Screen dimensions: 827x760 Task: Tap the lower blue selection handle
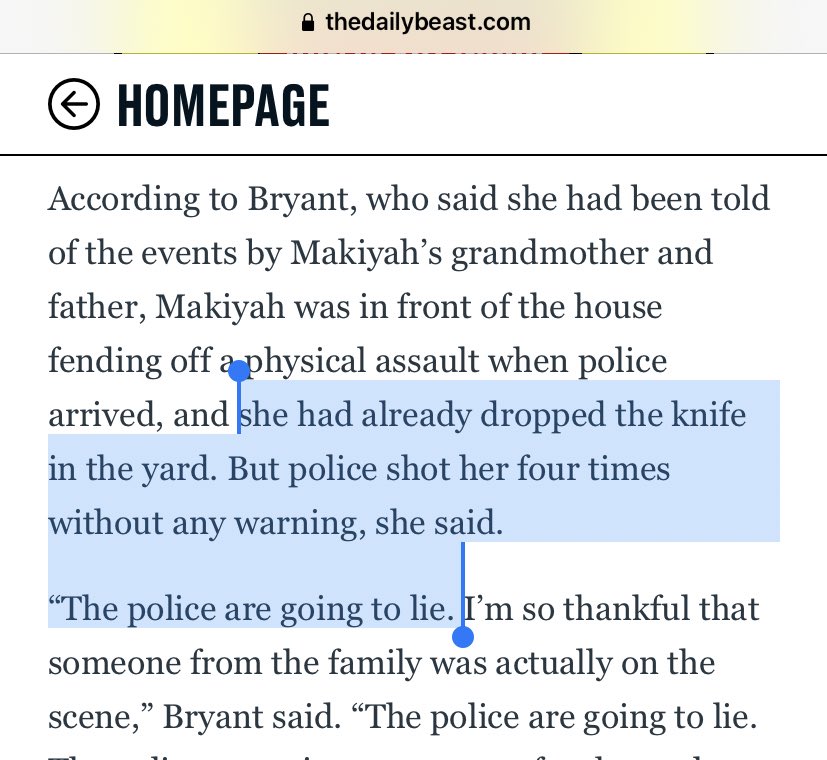pyautogui.click(x=463, y=637)
